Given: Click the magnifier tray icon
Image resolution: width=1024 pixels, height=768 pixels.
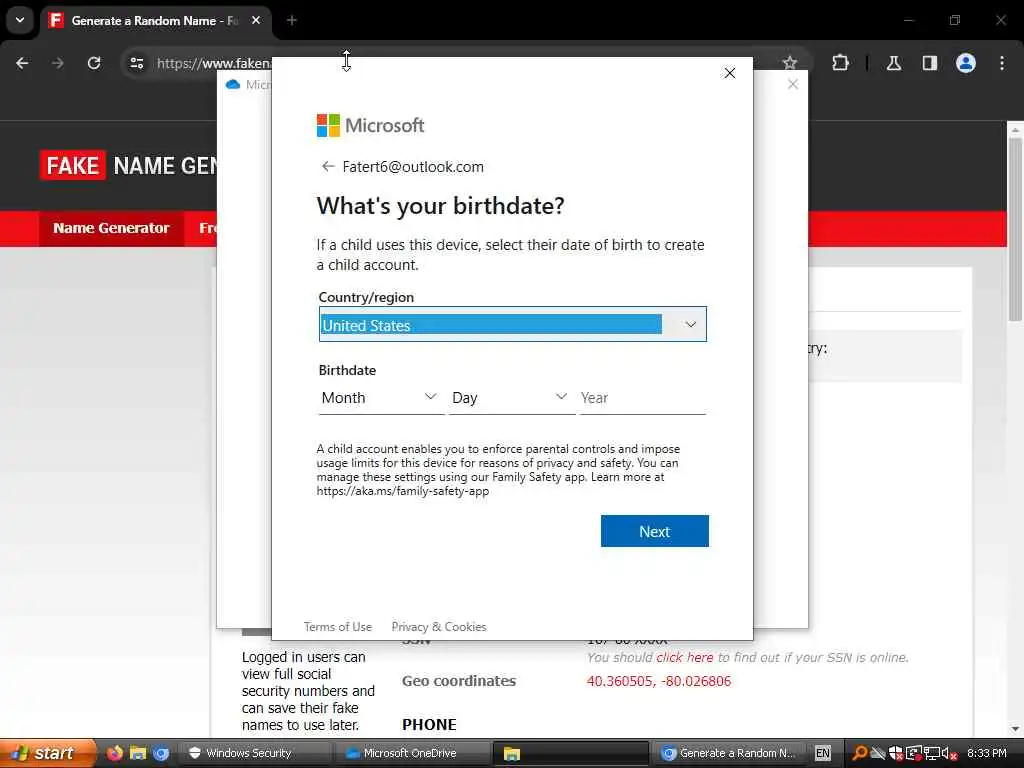Looking at the screenshot, I should 860,753.
